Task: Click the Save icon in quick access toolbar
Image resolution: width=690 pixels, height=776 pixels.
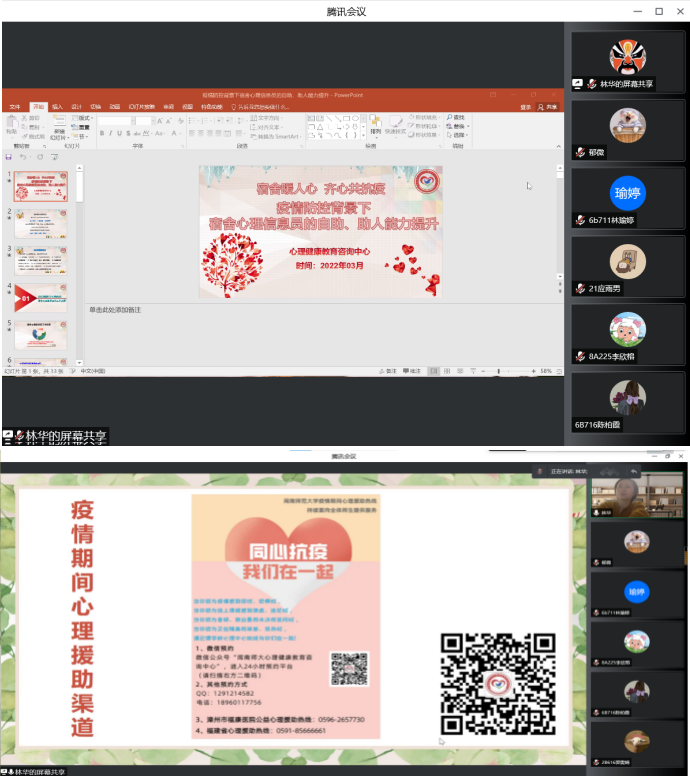Action: coord(9,157)
